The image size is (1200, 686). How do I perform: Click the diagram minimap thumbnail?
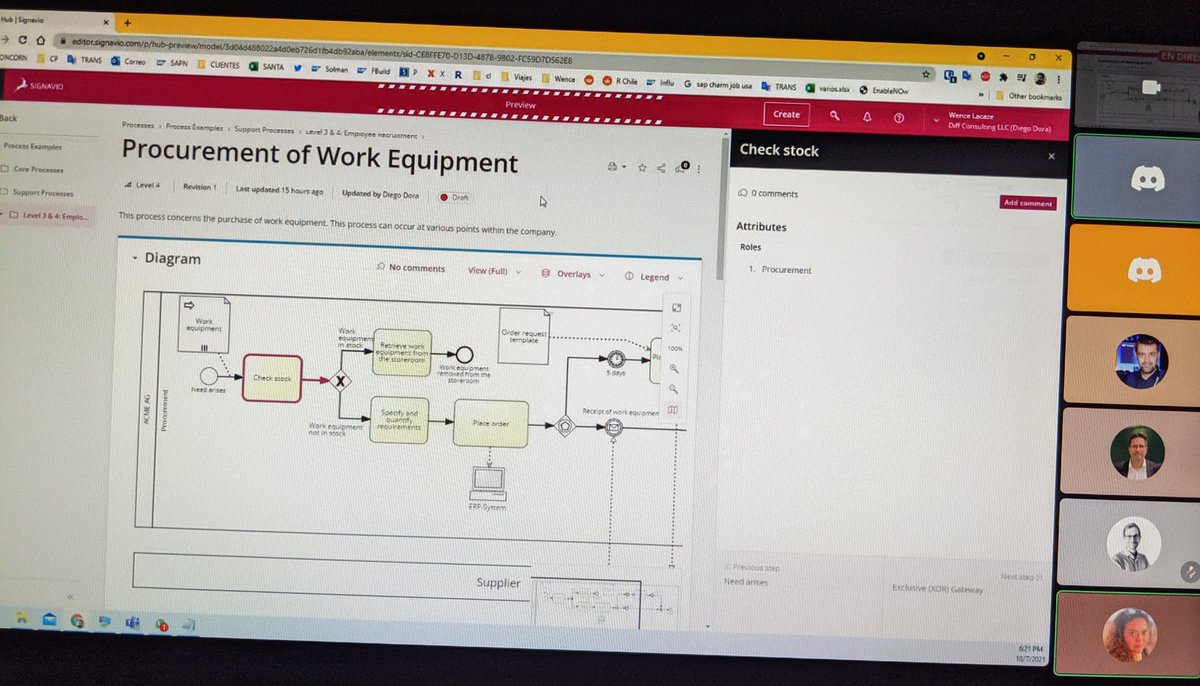607,603
